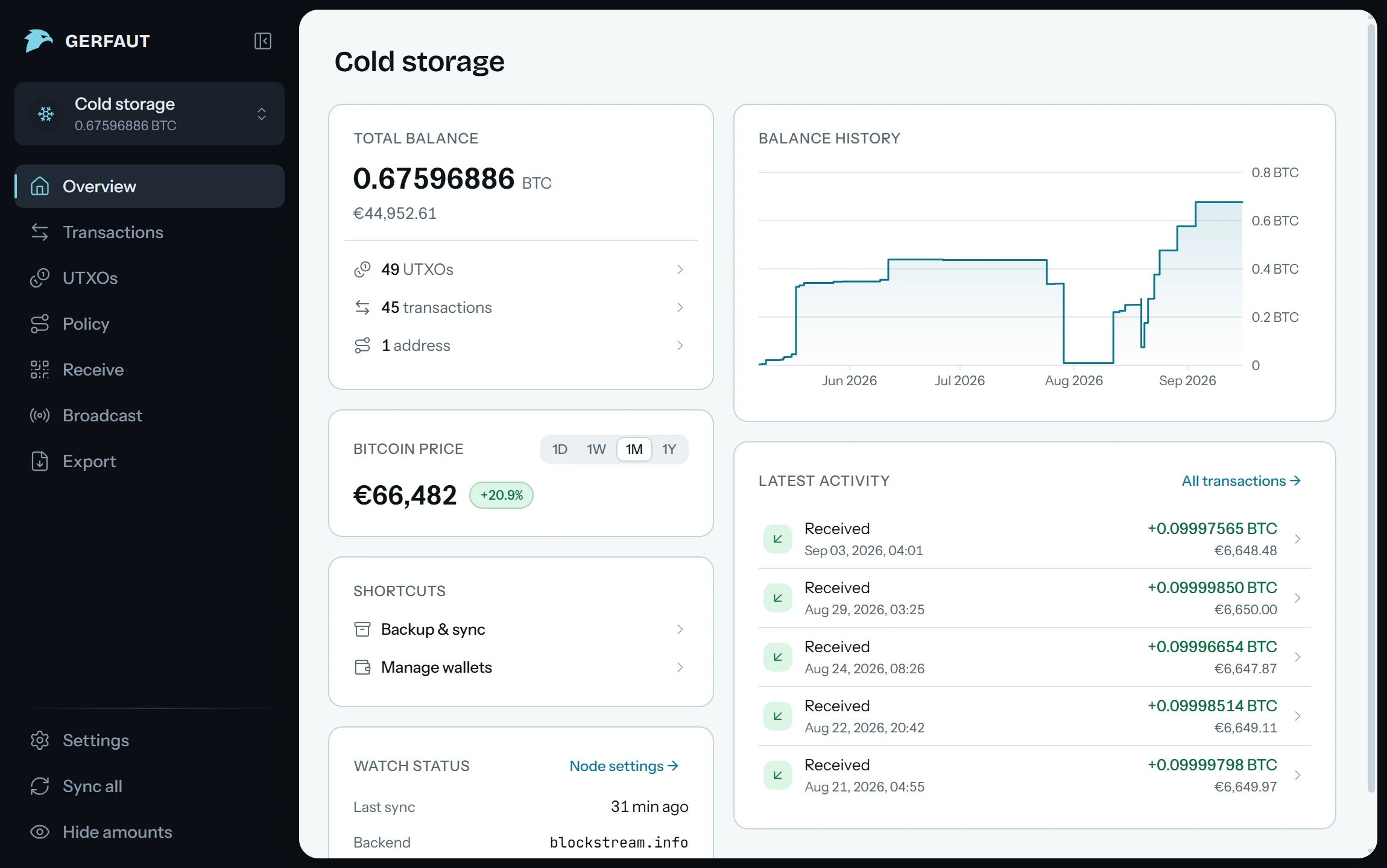
Task: Click the Broadcast signal icon
Action: coord(40,415)
